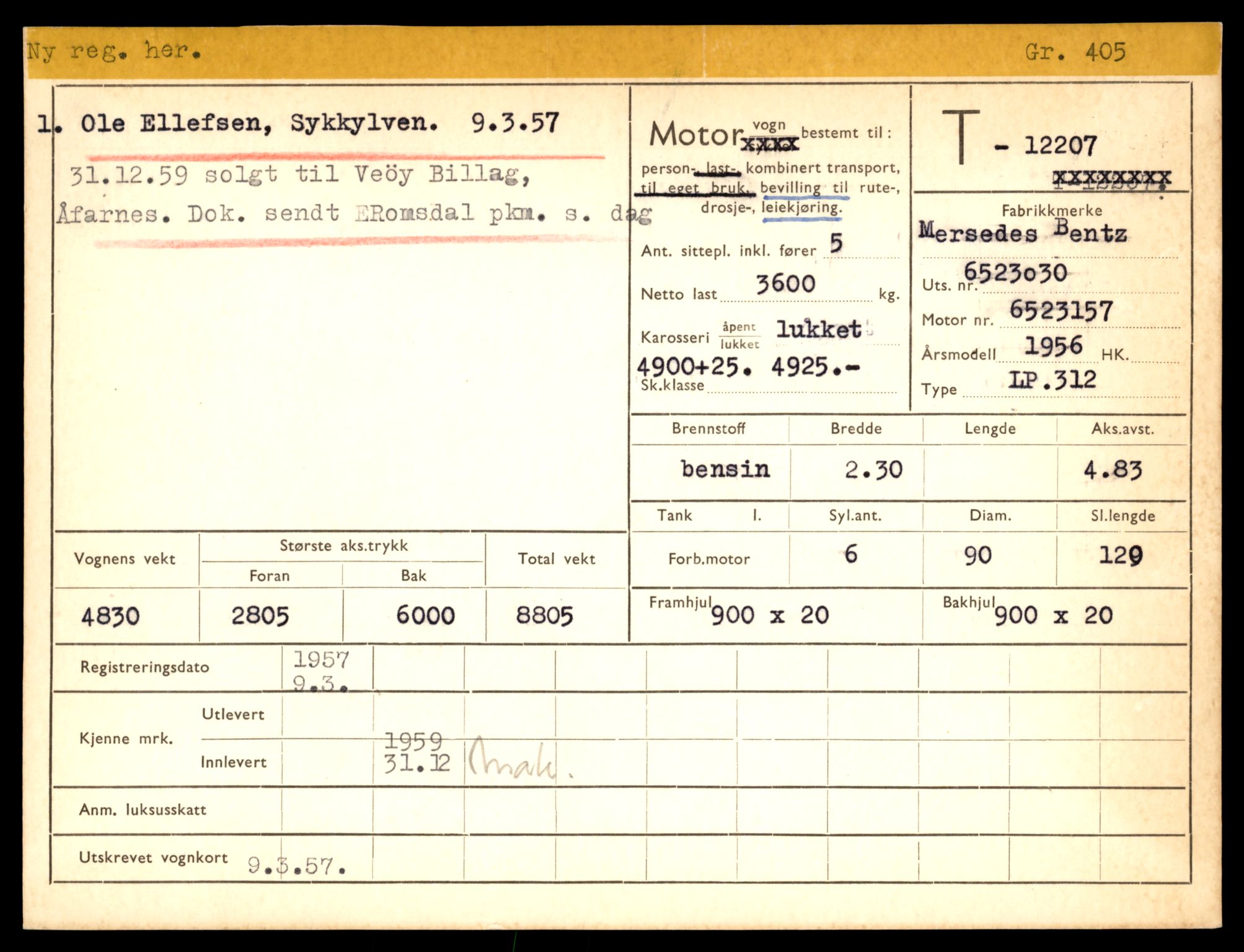Click the chassis number 6523o30

point(1015,272)
